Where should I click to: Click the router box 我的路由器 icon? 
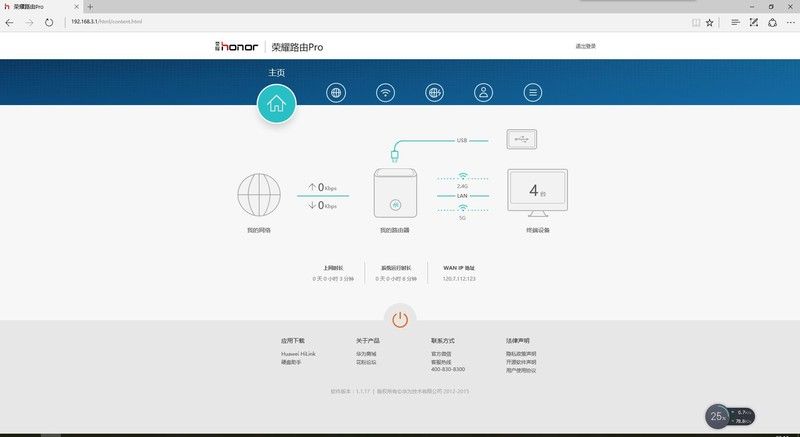[395, 193]
